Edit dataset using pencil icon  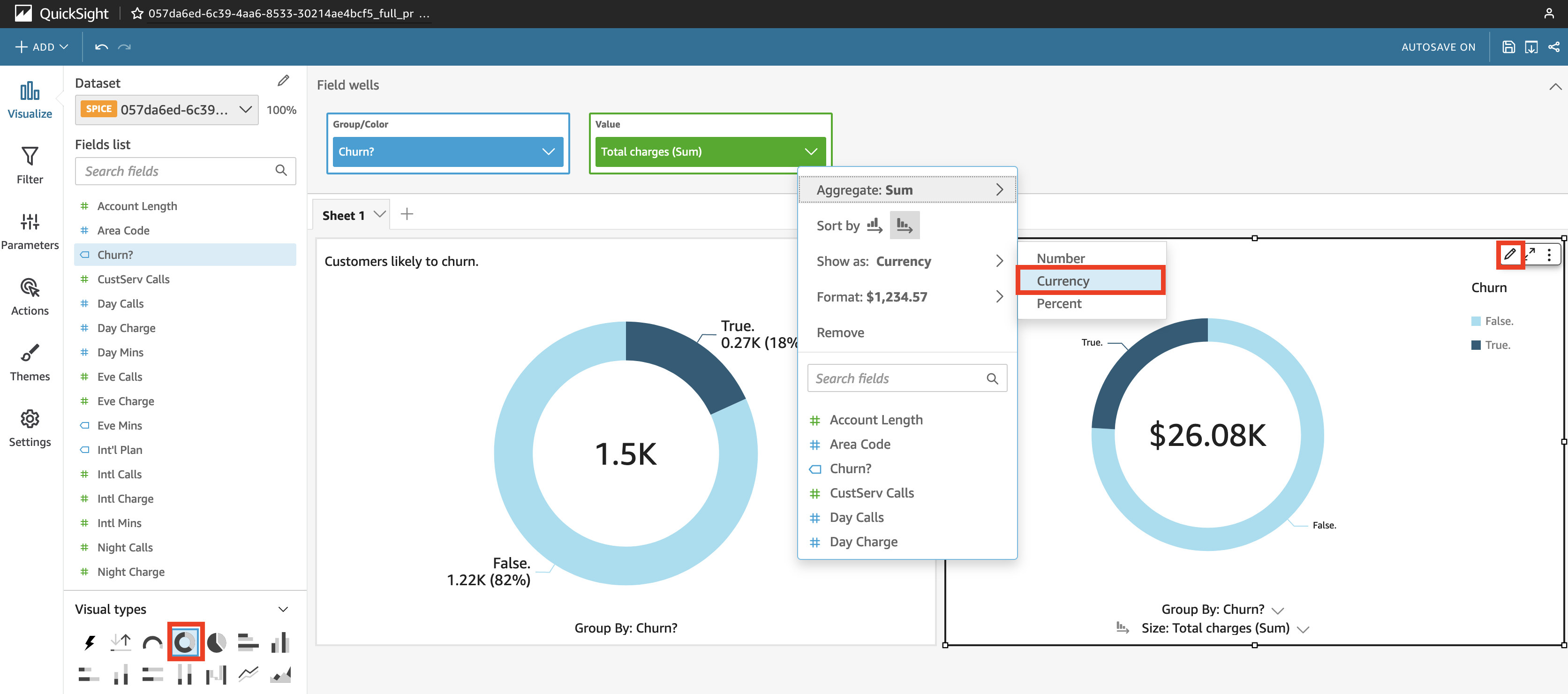[283, 81]
